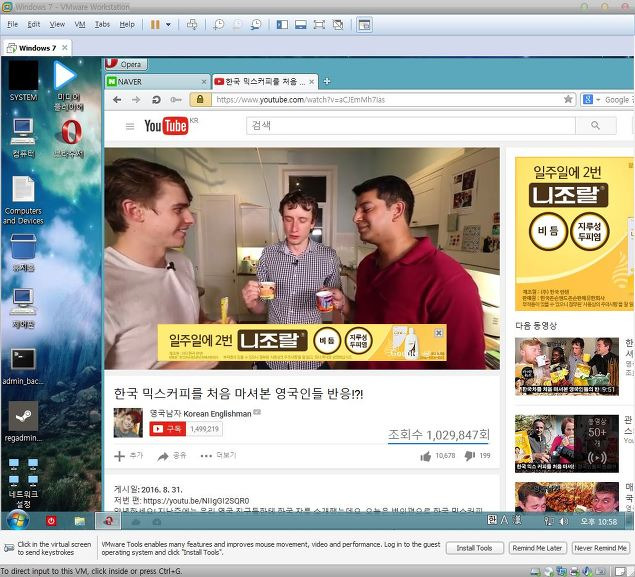Close the YouTube browser tab
The height and width of the screenshot is (577, 635).
[311, 82]
